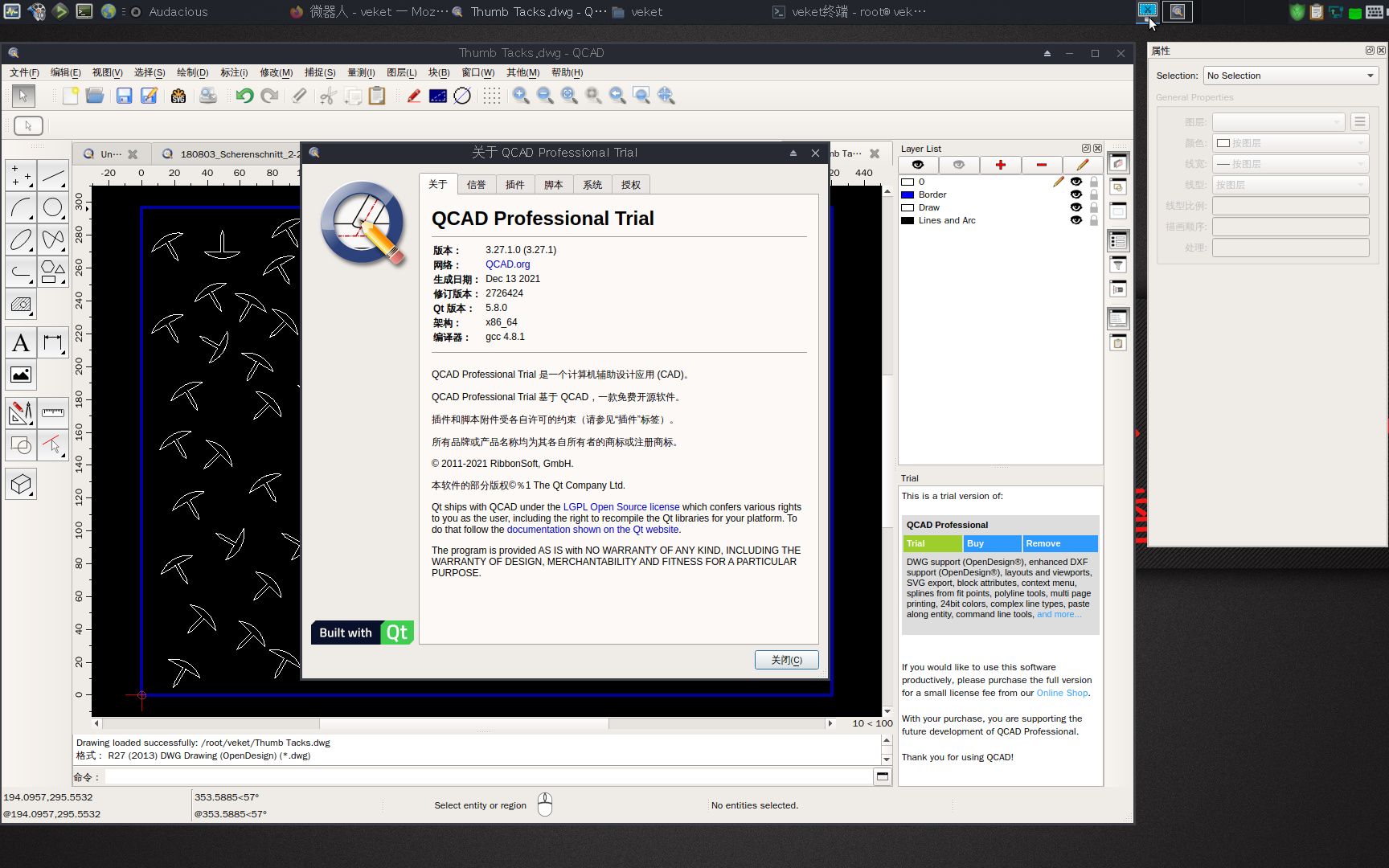Select the Dimension tool
Screen dimensions: 1389x868
[x=53, y=343]
